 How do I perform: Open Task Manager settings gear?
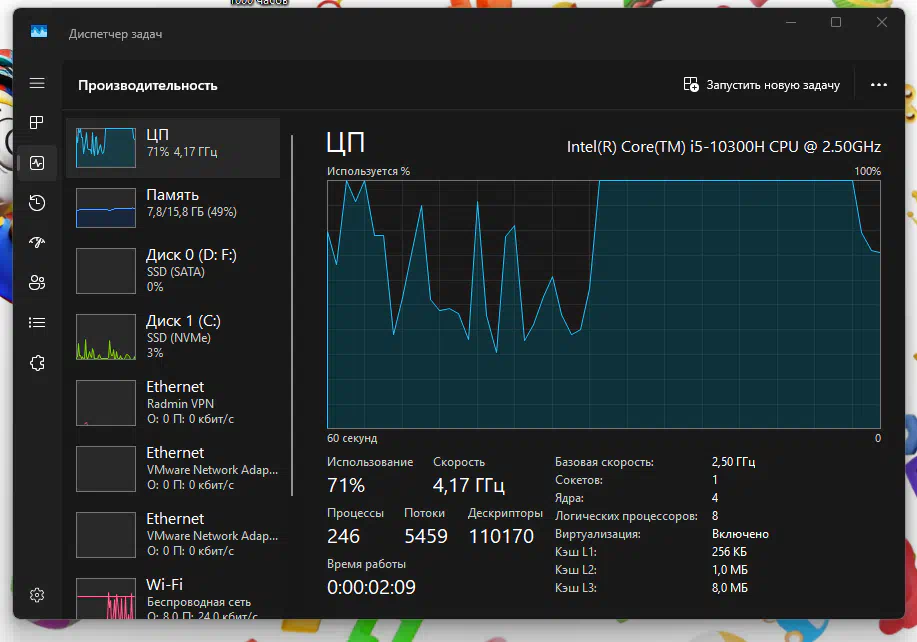(37, 595)
